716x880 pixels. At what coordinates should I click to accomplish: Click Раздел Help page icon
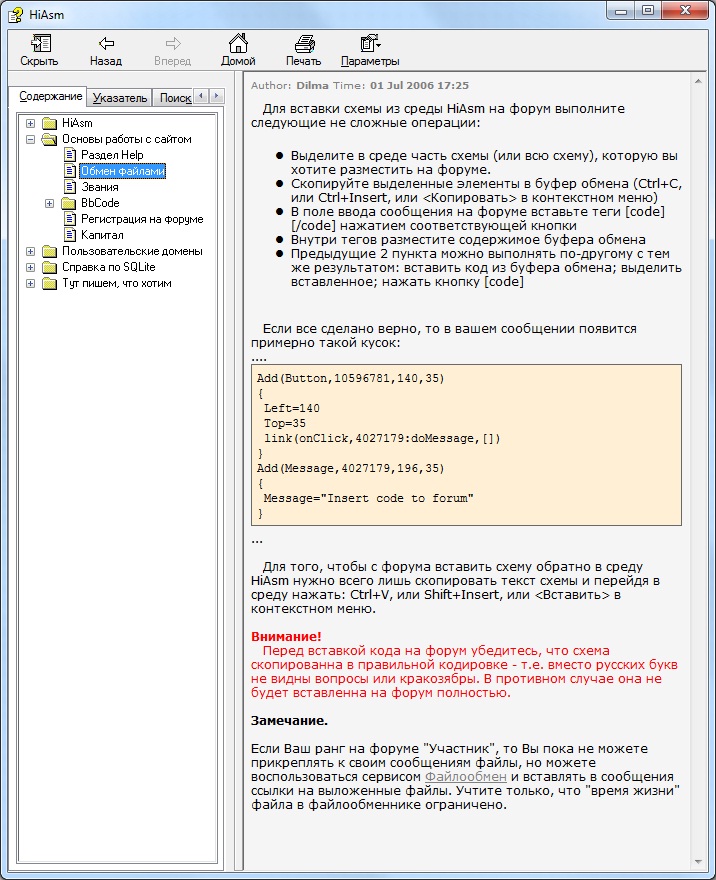70,155
